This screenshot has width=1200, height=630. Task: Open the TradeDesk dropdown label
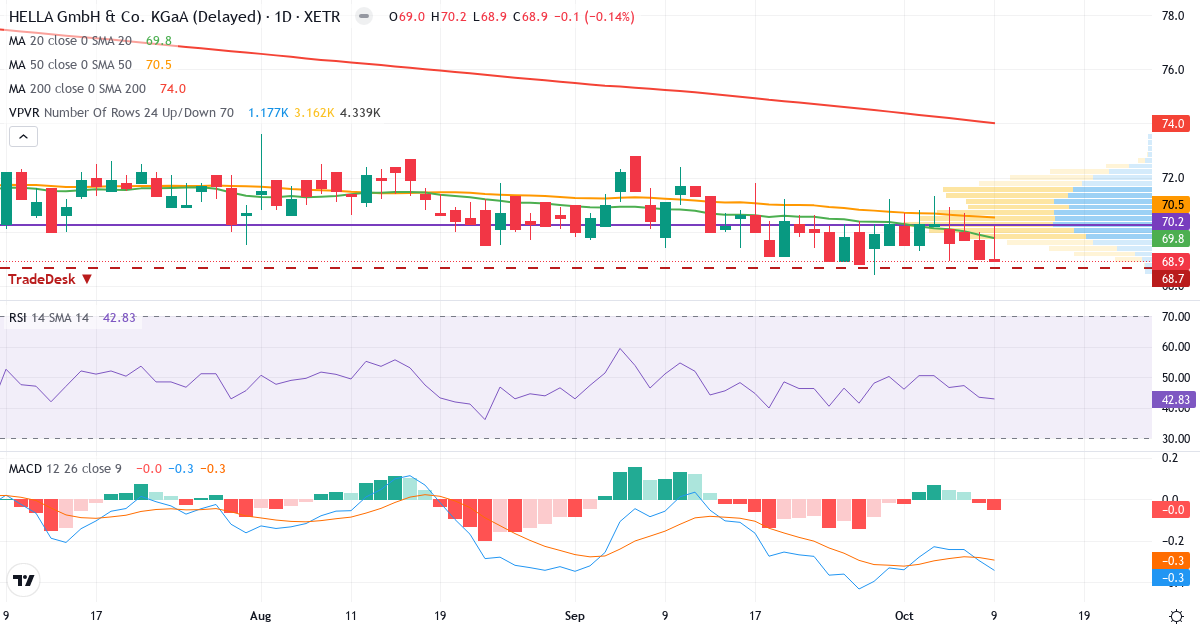[52, 279]
